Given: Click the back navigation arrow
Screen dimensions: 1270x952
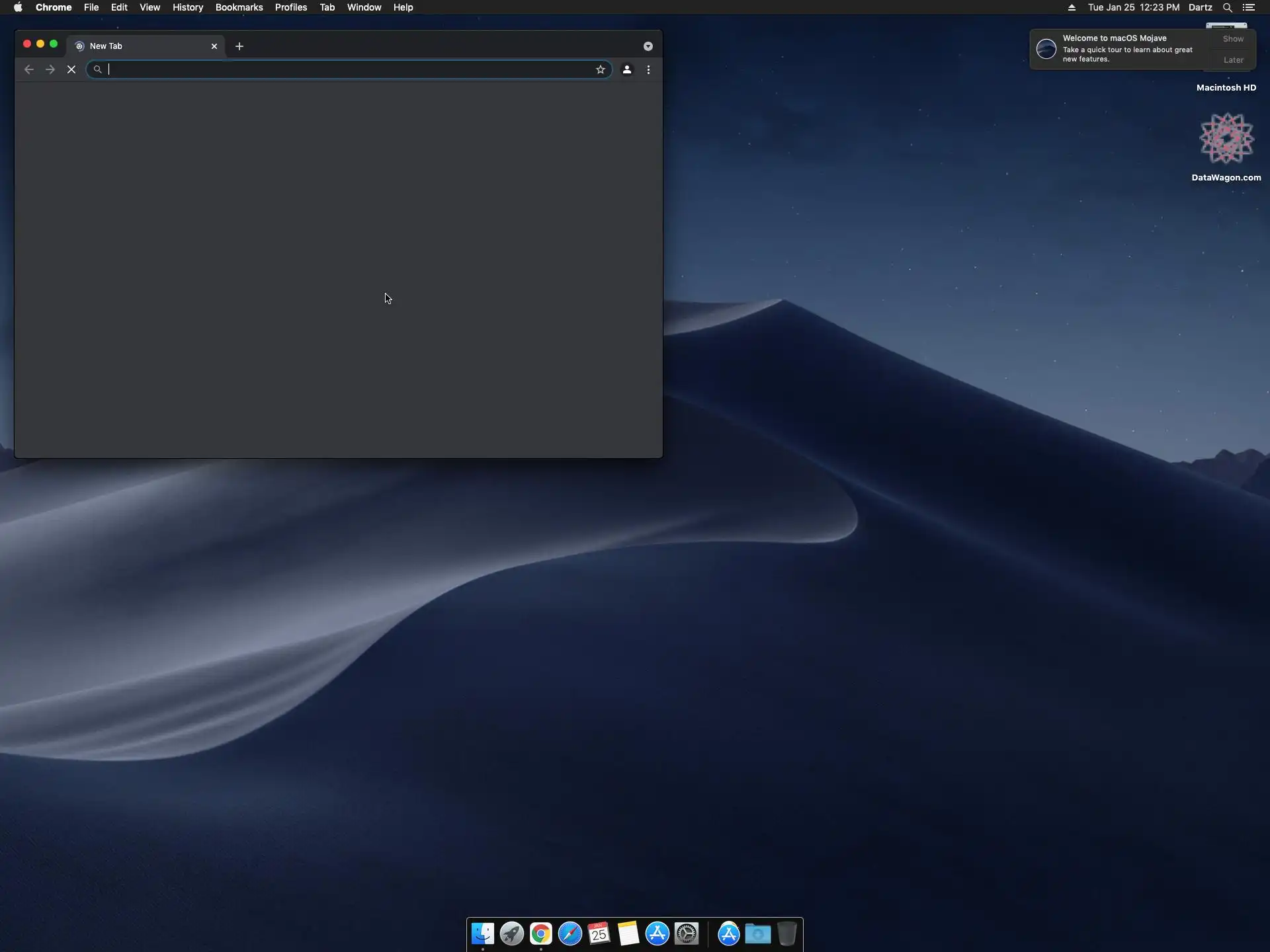Looking at the screenshot, I should point(29,69).
